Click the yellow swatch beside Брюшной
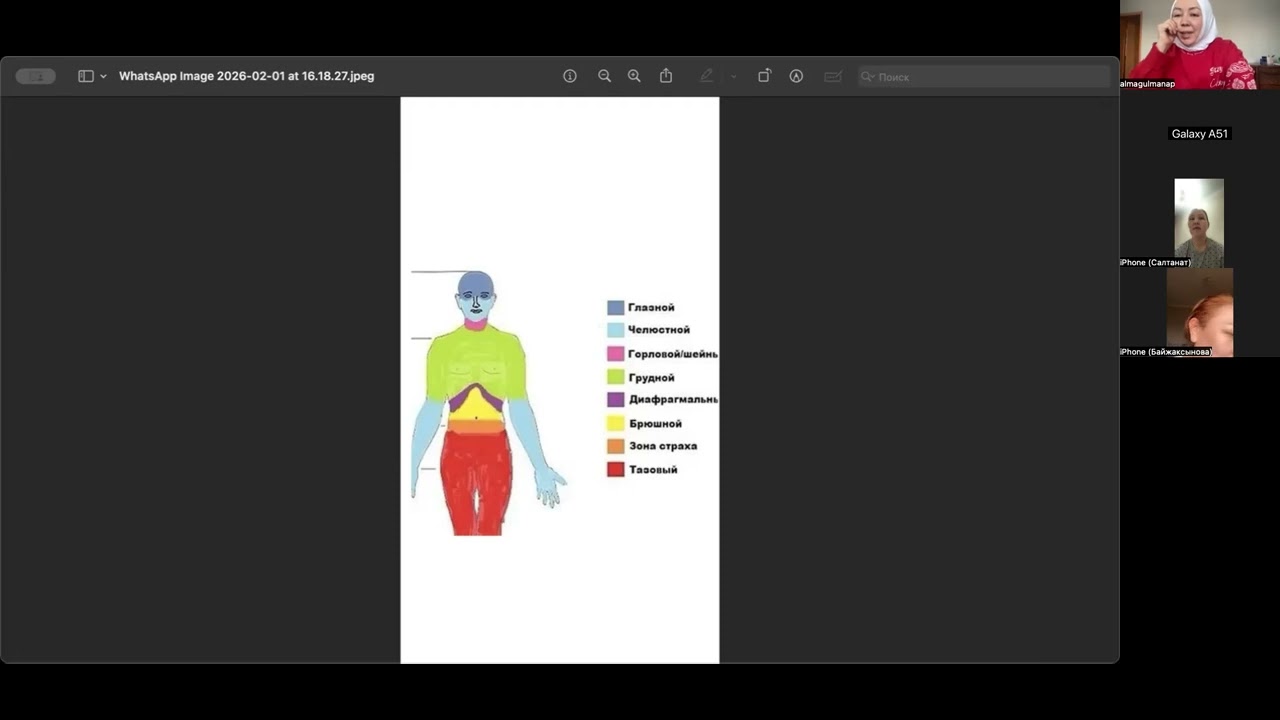The width and height of the screenshot is (1280, 720). click(x=616, y=424)
